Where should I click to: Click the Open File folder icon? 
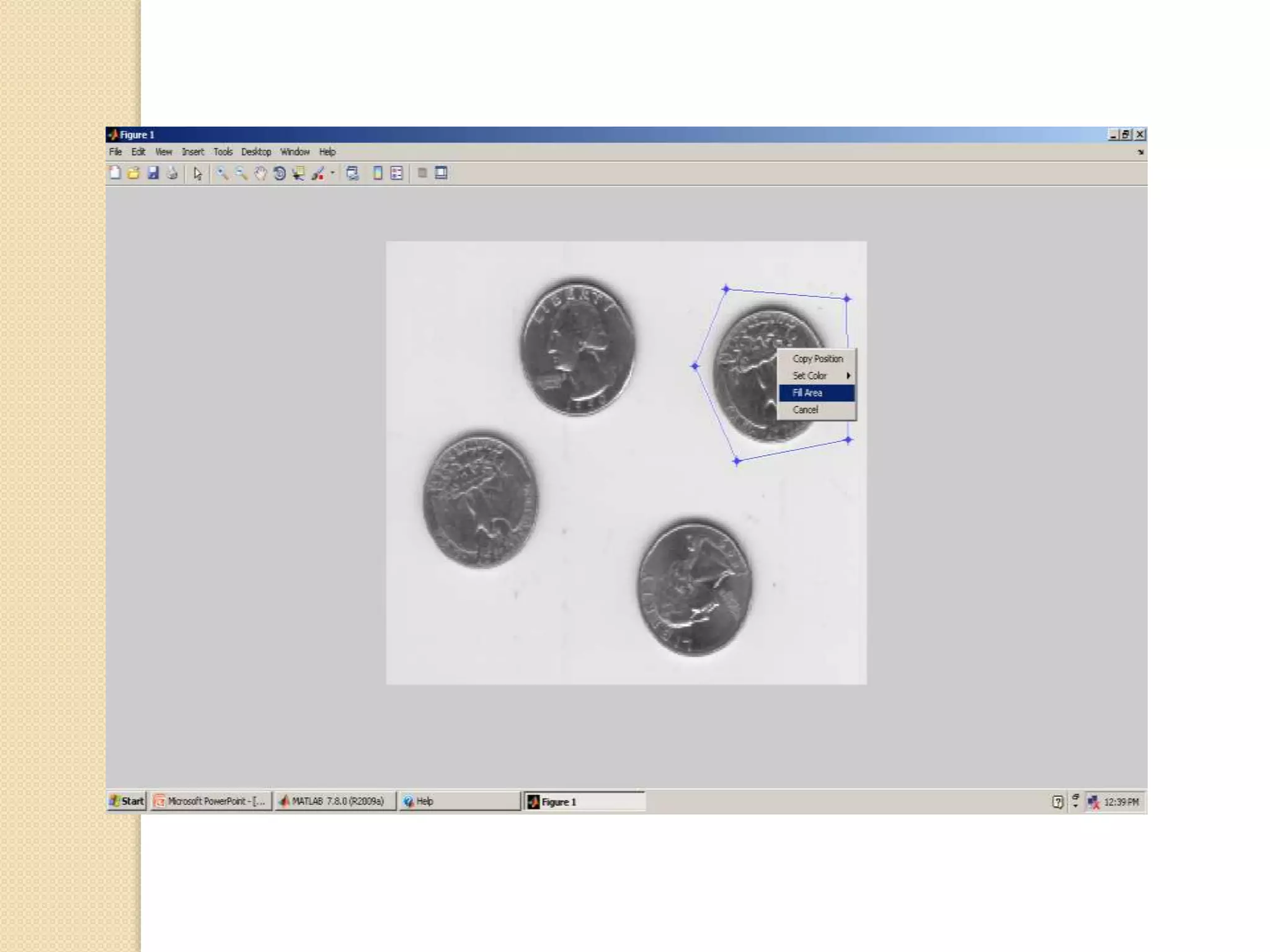coord(133,173)
